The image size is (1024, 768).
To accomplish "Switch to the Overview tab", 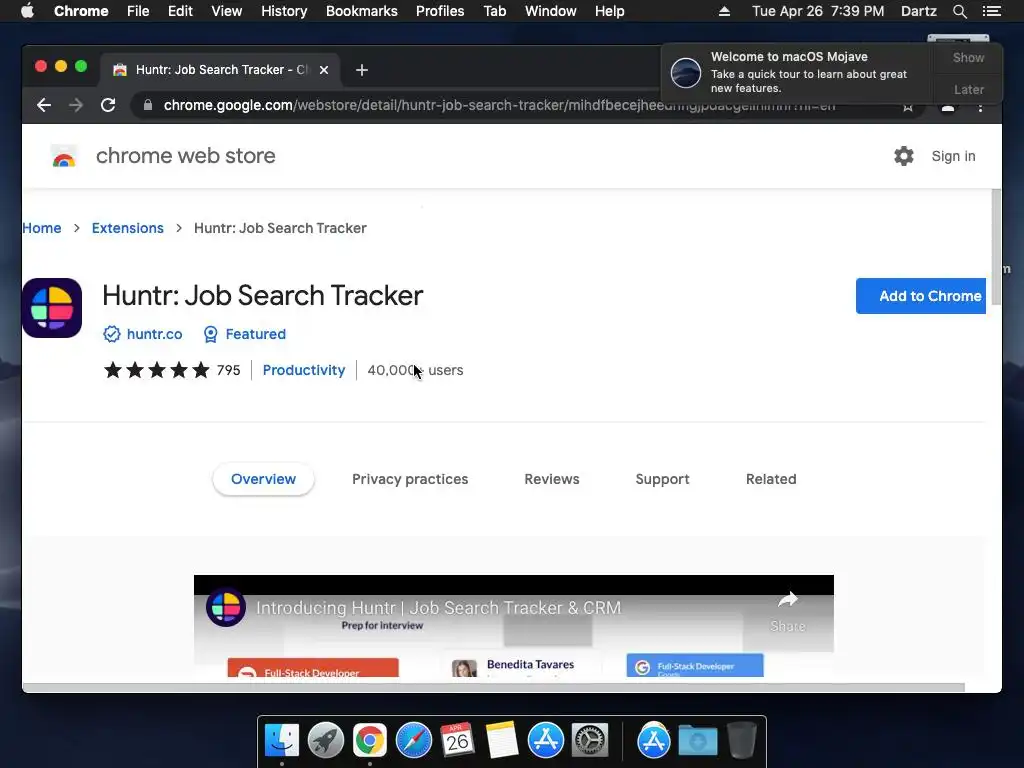I will coord(263,479).
